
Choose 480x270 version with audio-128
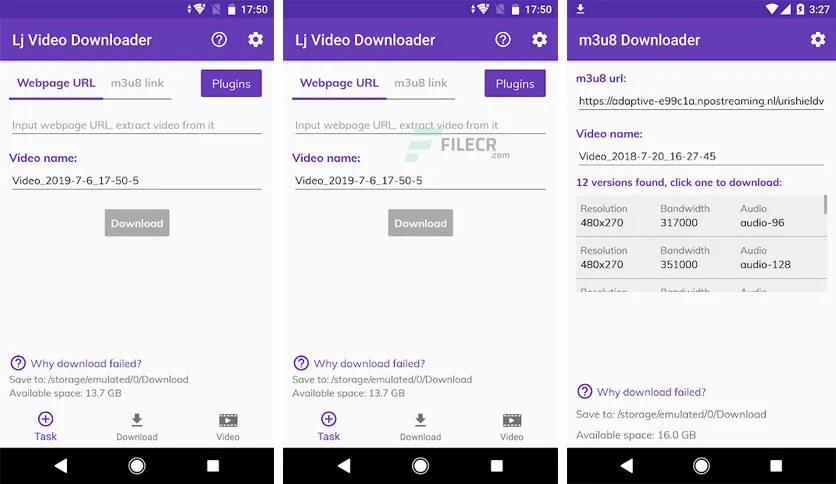(700, 258)
